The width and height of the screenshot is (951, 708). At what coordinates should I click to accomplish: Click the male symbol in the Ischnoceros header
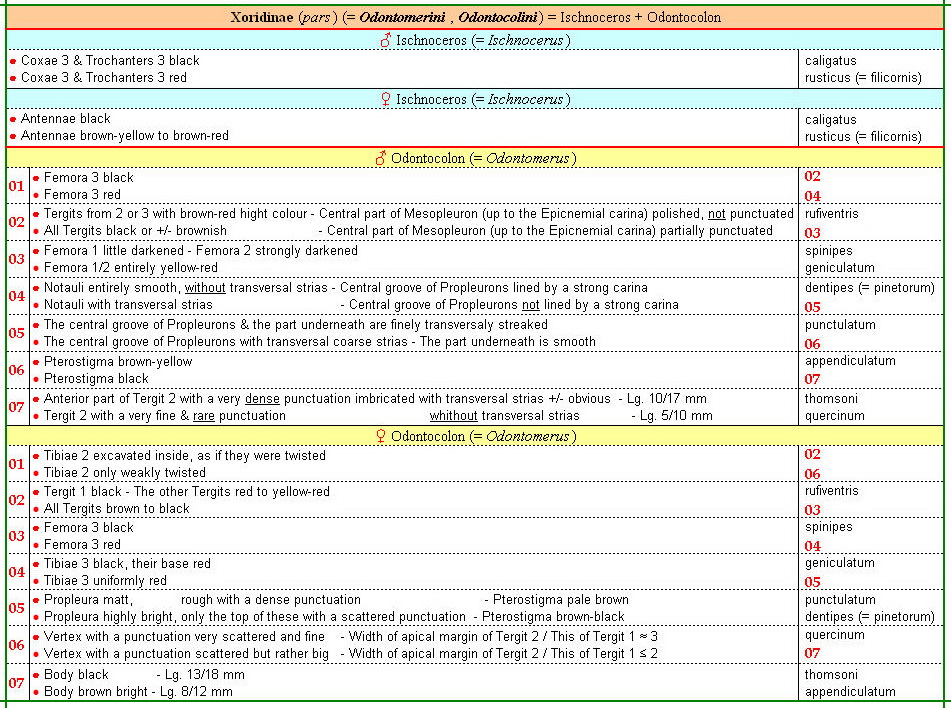tap(385, 40)
